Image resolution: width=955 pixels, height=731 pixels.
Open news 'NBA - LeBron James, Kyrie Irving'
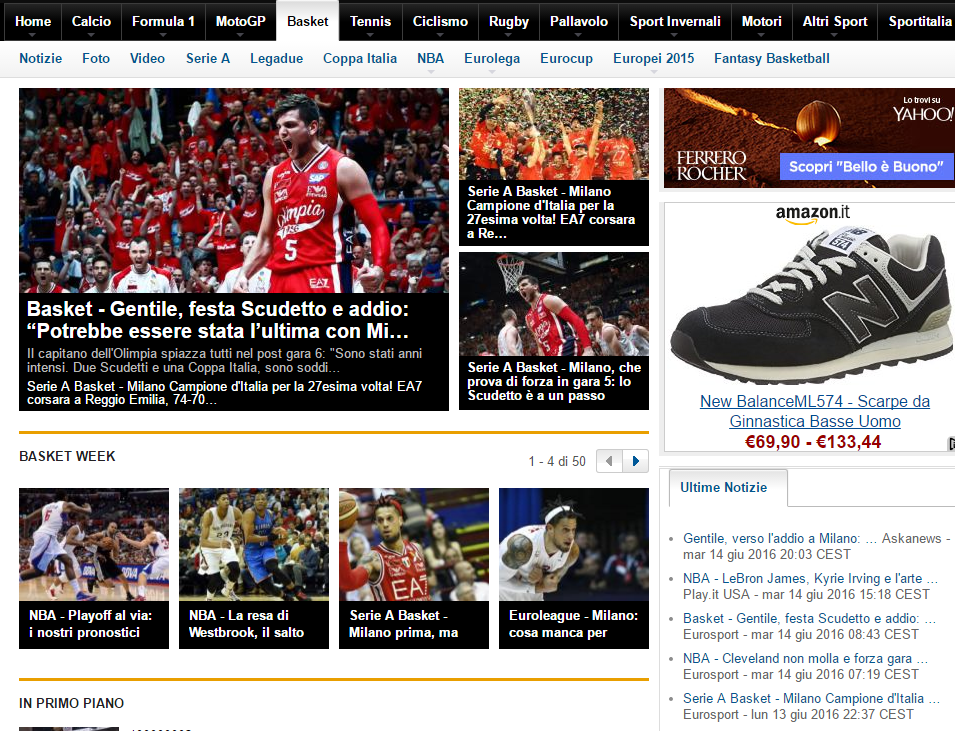pyautogui.click(x=810, y=578)
